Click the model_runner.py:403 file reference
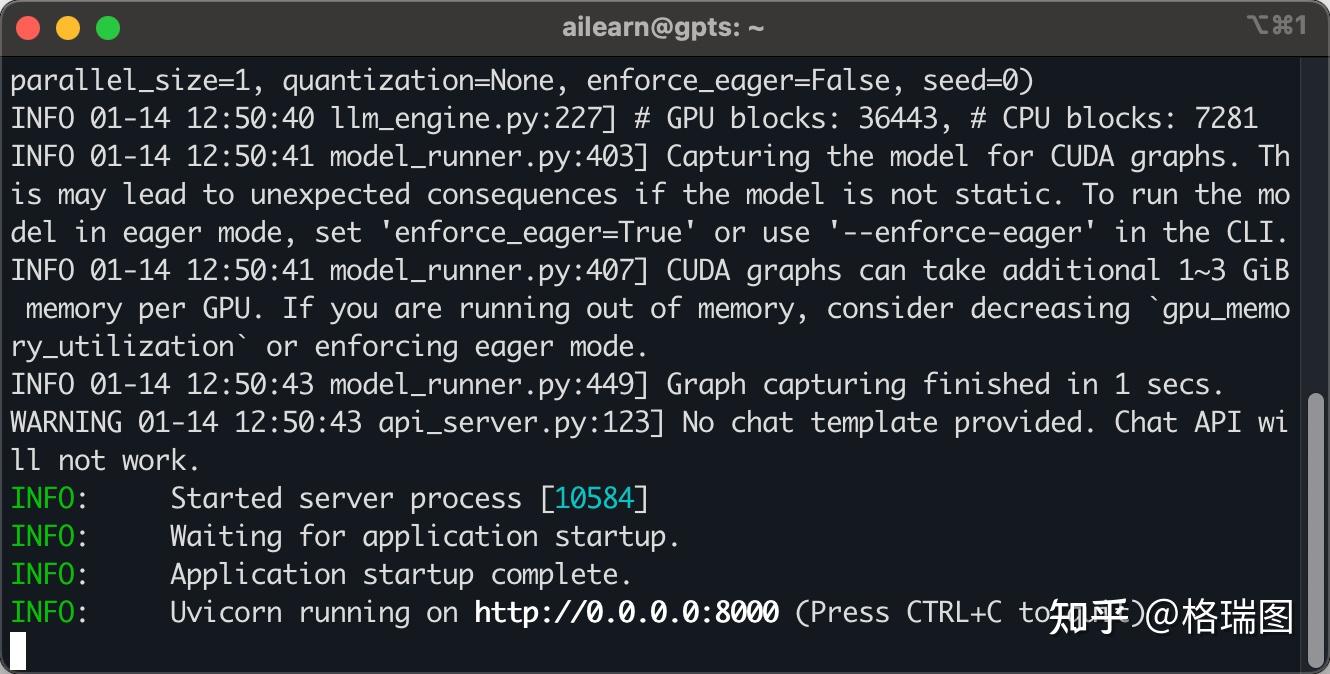 click(x=483, y=156)
